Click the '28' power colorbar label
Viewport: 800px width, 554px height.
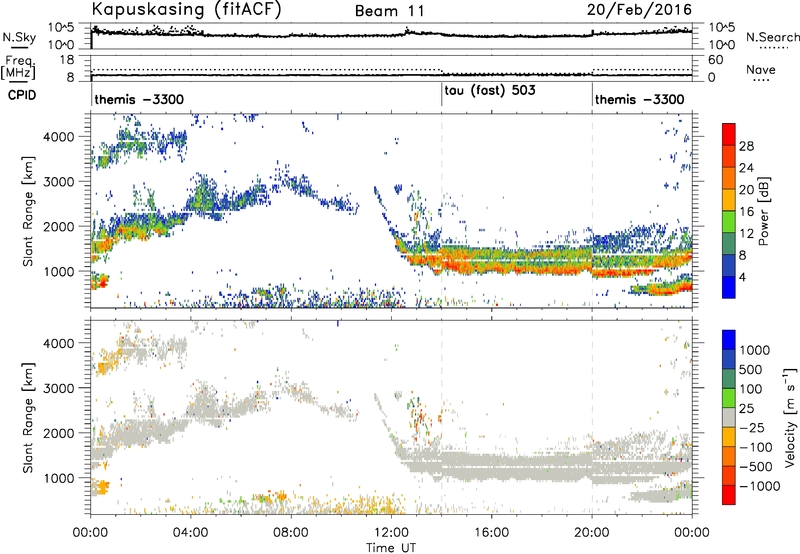click(x=746, y=146)
